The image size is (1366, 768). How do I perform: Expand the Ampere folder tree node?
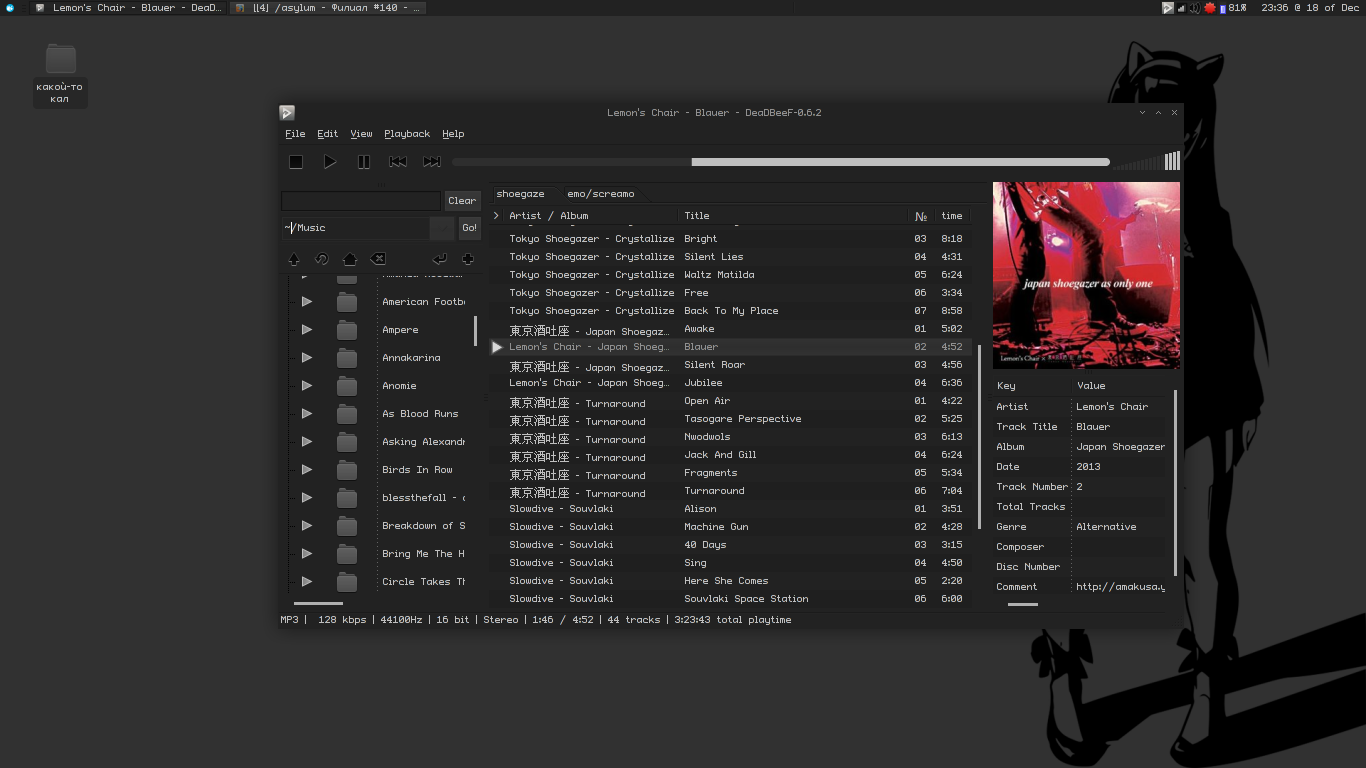[x=307, y=330]
